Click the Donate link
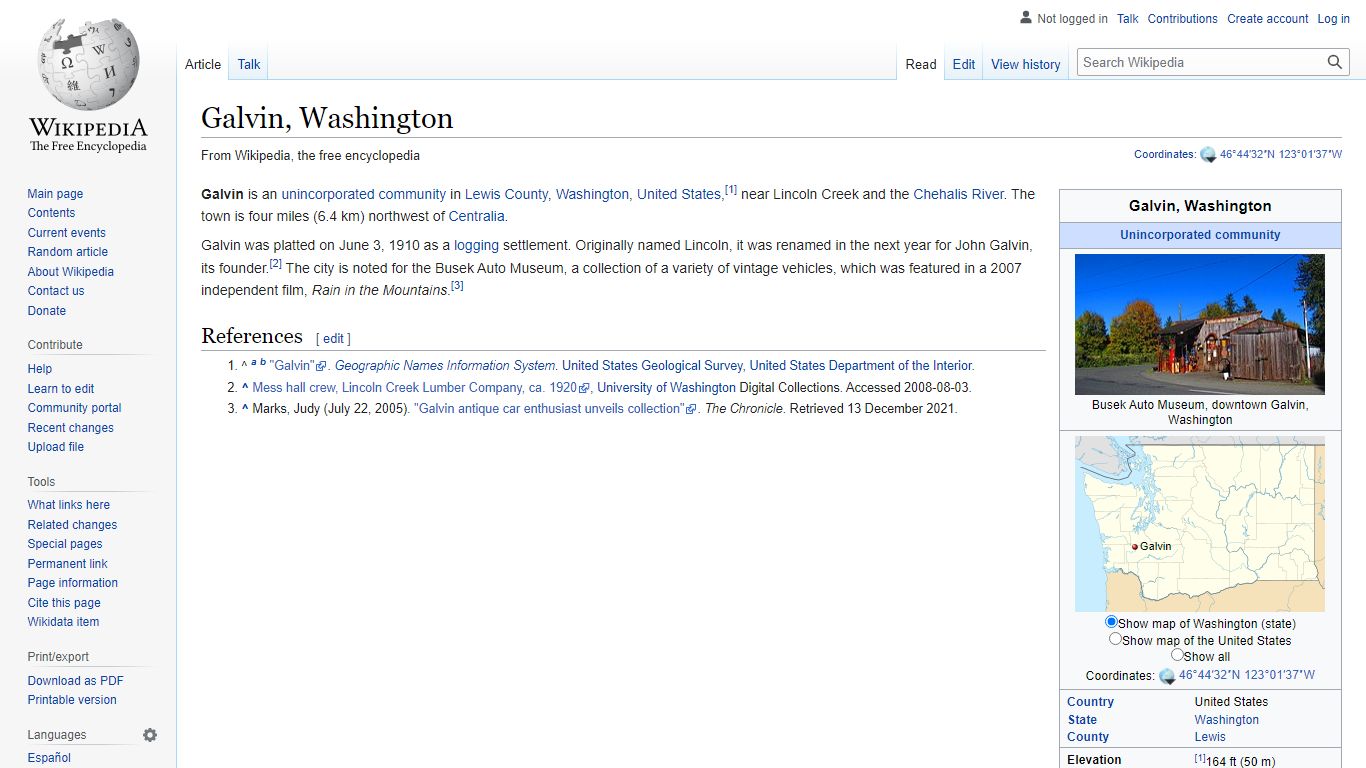The height and width of the screenshot is (768, 1366). 47,311
